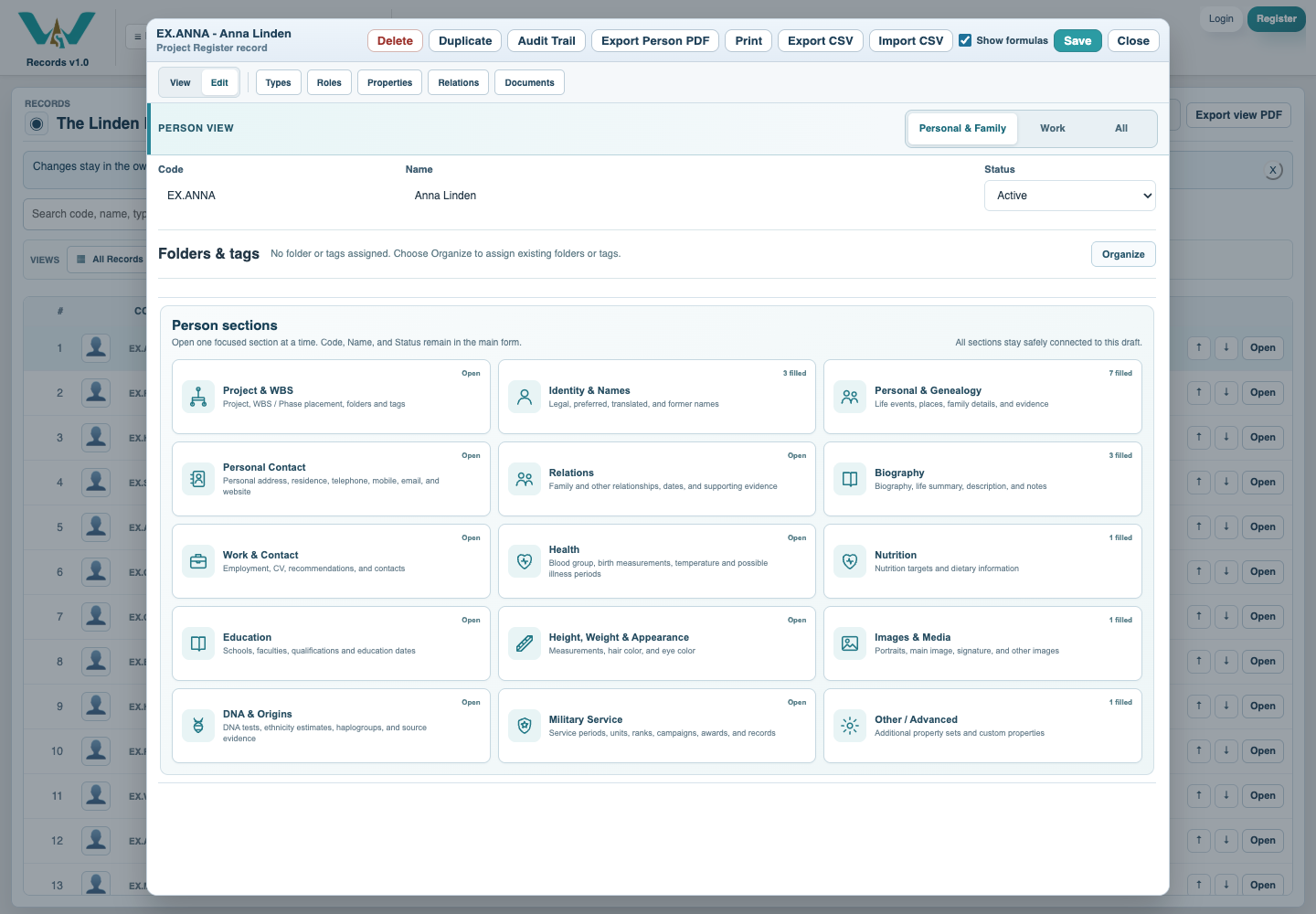The height and width of the screenshot is (914, 1316).
Task: Open the Types tab
Action: click(x=279, y=82)
